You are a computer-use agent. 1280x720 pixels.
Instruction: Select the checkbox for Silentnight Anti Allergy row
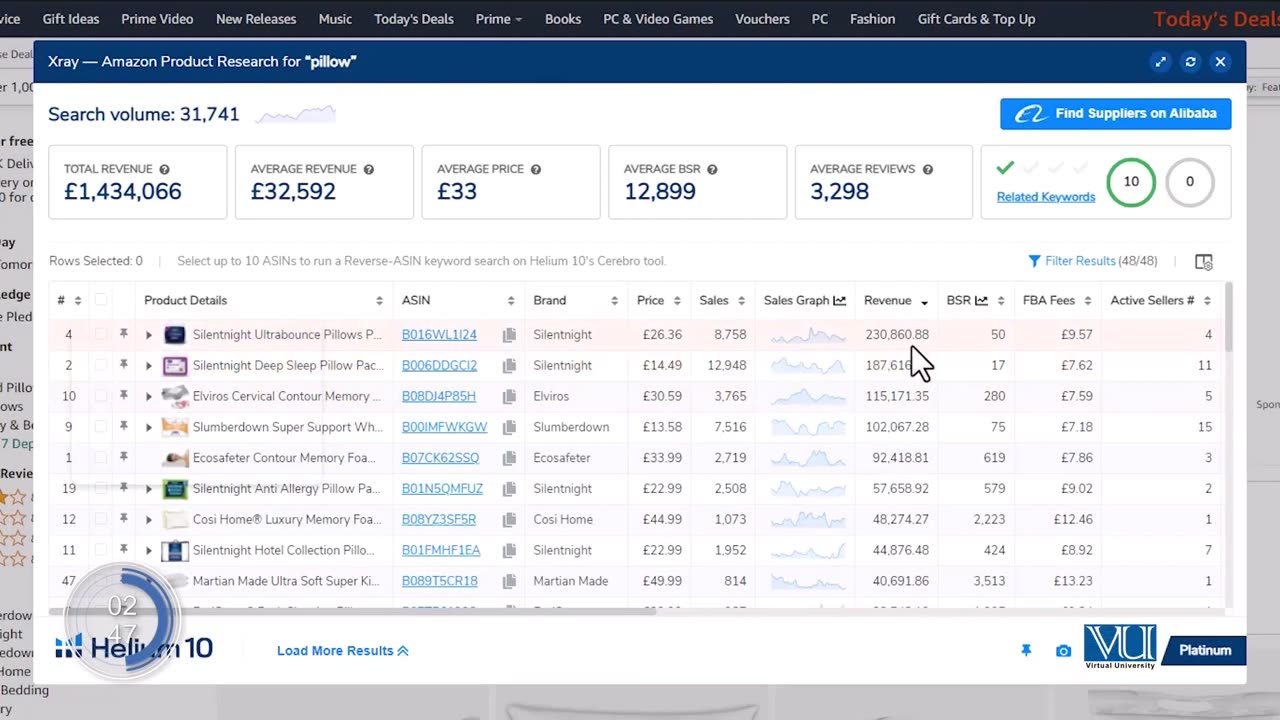pos(101,489)
